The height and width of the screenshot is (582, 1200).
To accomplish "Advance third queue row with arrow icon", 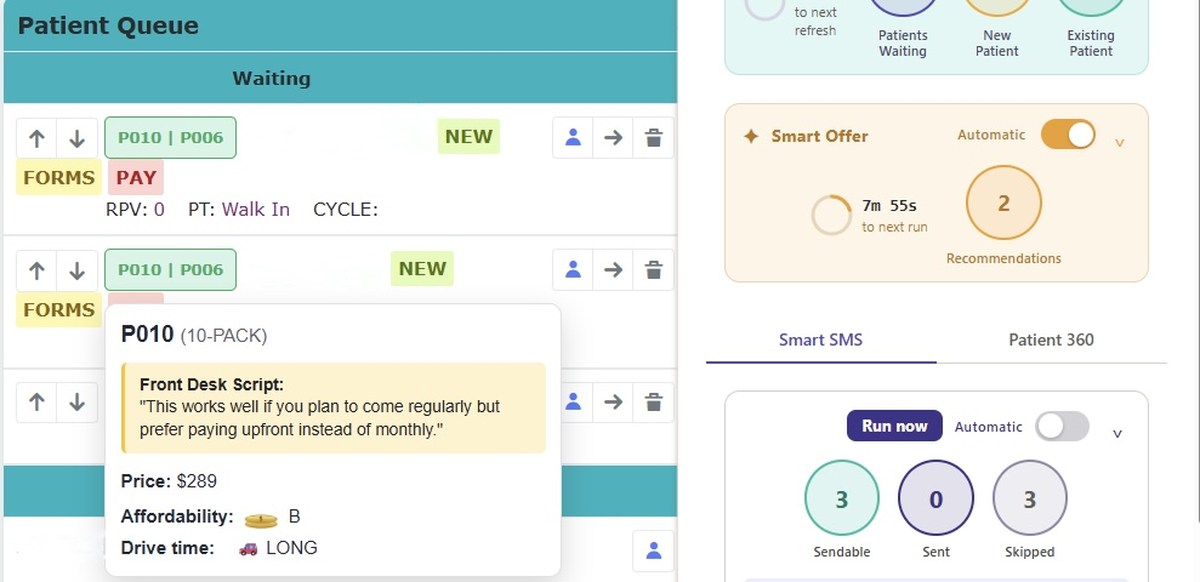I will pyautogui.click(x=613, y=402).
